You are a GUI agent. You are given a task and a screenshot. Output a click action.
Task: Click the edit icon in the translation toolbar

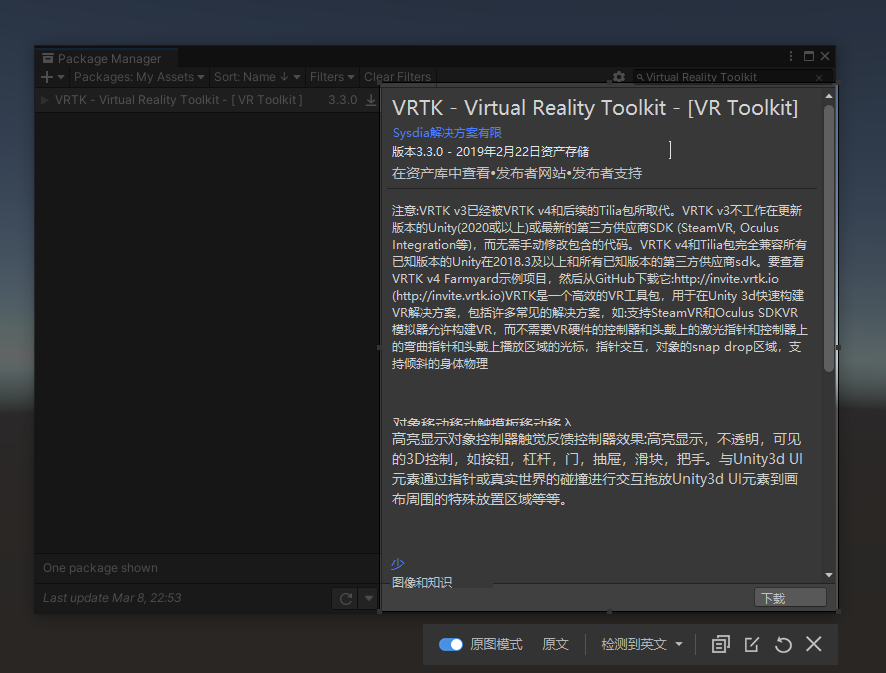click(751, 644)
